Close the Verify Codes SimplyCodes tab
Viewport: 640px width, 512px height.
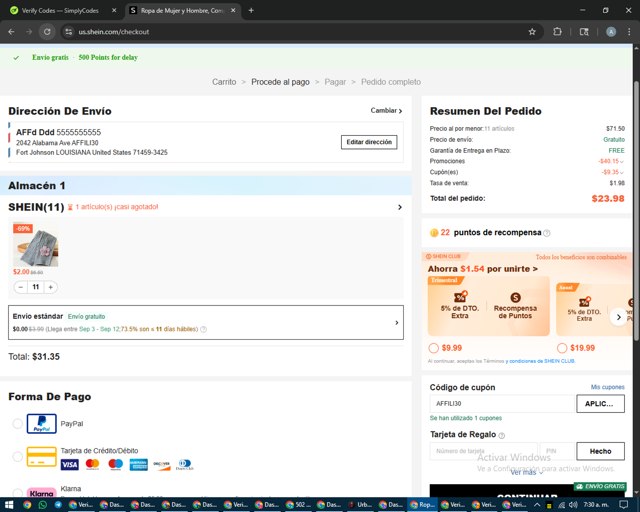tap(114, 11)
